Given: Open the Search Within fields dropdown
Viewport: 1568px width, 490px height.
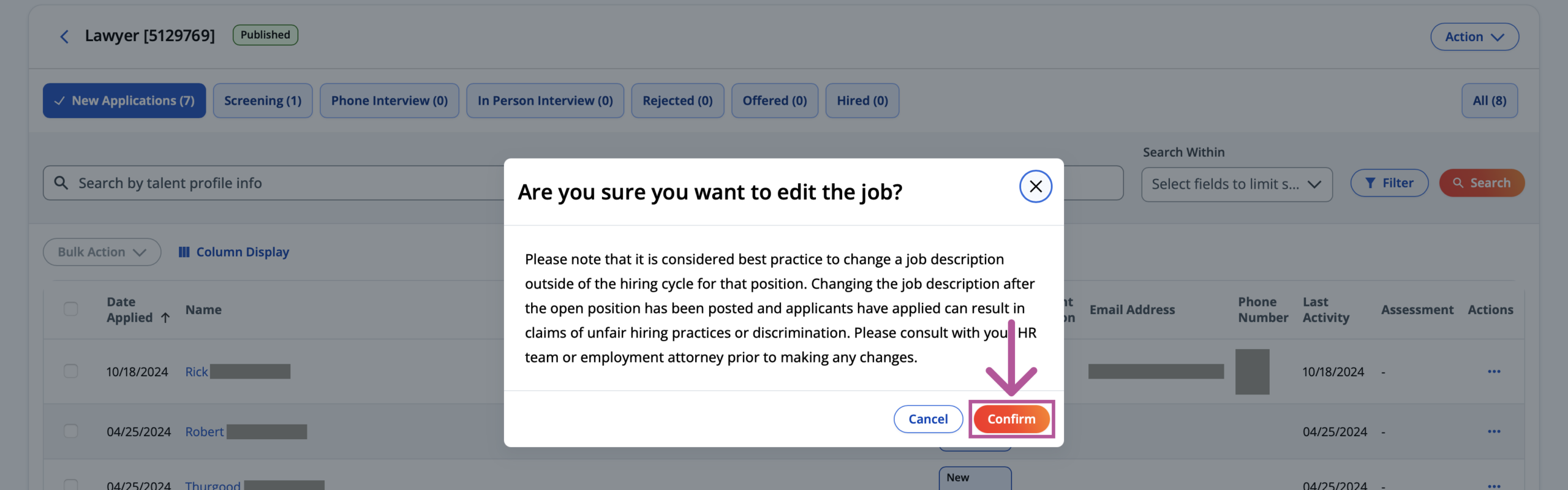Looking at the screenshot, I should tap(1237, 184).
